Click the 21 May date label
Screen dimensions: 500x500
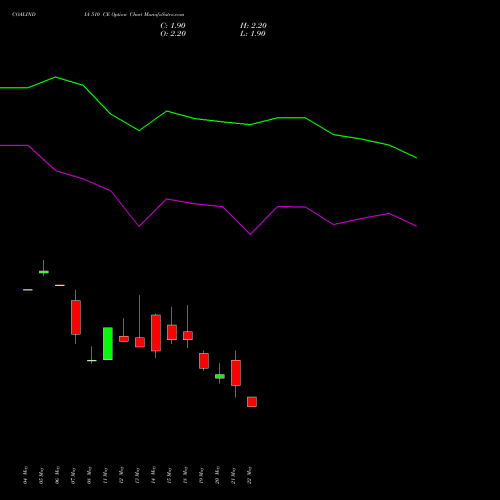[234, 475]
